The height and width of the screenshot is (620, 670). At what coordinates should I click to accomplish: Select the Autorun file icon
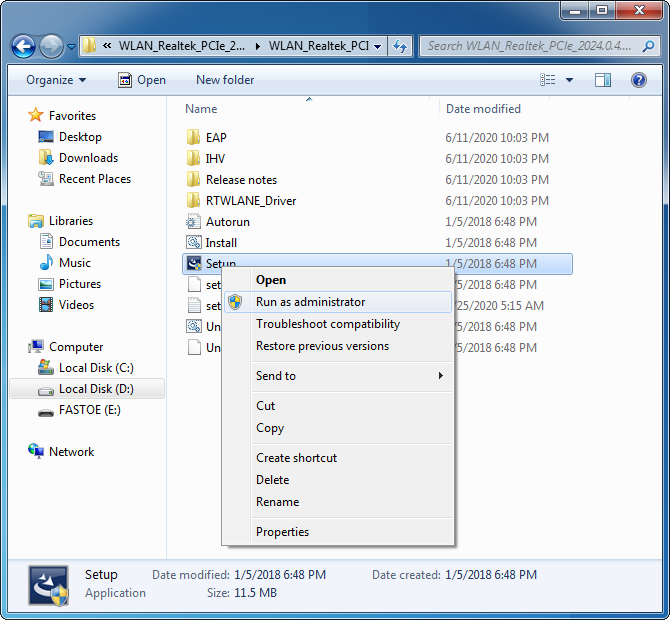[x=193, y=221]
